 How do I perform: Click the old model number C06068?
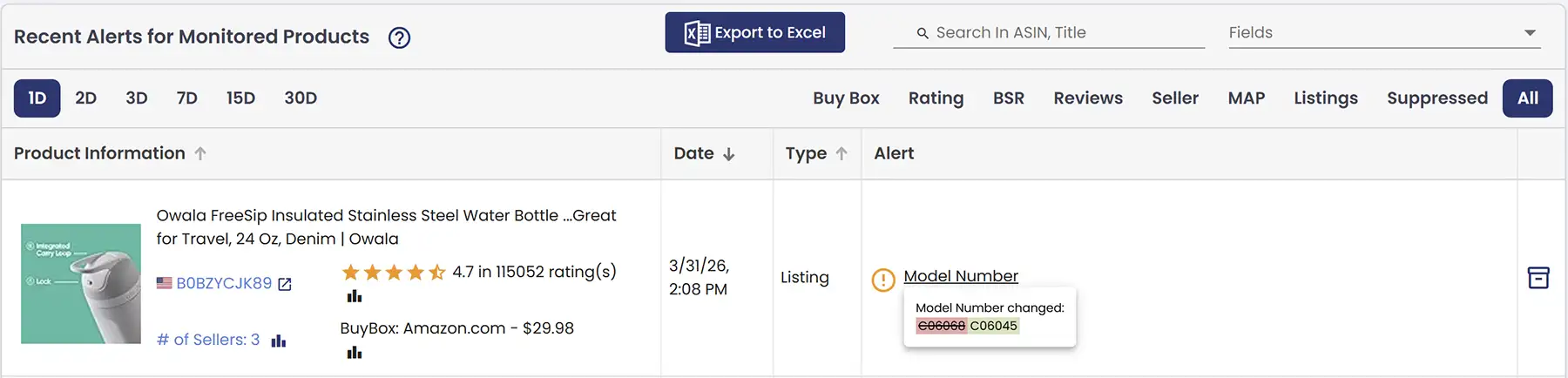coord(941,326)
